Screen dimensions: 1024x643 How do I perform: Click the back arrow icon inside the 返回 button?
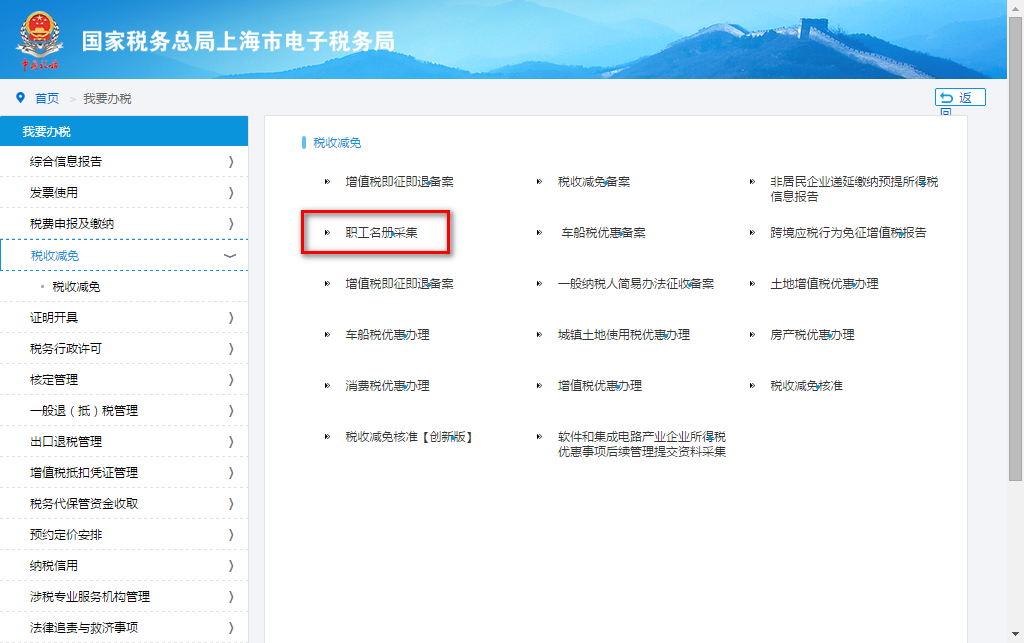tap(948, 97)
